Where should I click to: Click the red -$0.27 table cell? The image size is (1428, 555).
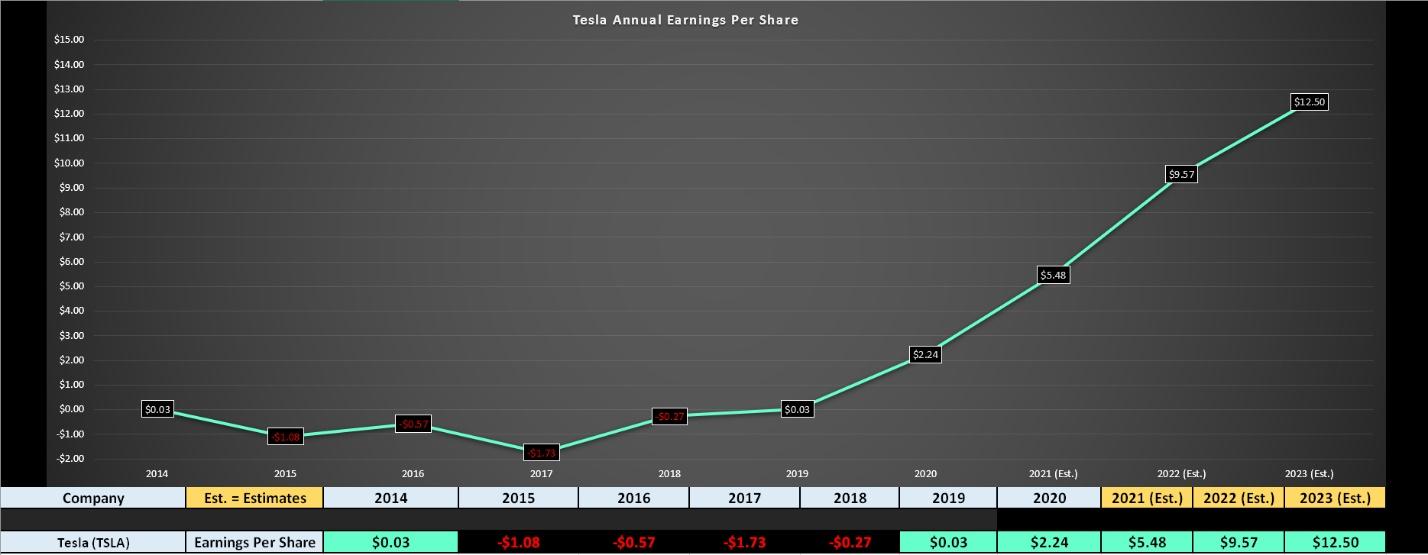click(850, 542)
